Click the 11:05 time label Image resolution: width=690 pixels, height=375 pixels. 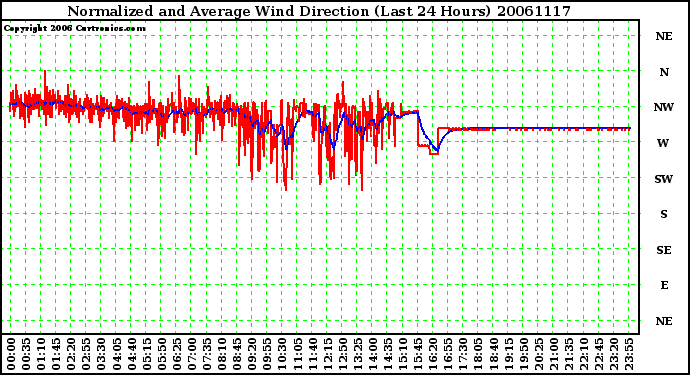(297, 354)
